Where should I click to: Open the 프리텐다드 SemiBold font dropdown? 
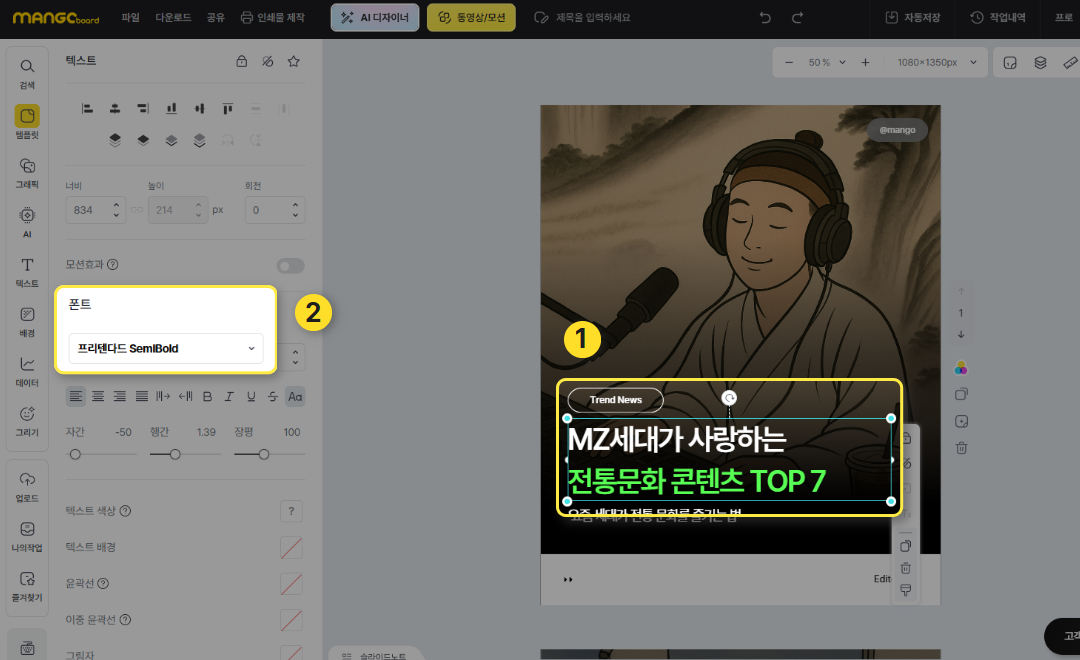(166, 348)
